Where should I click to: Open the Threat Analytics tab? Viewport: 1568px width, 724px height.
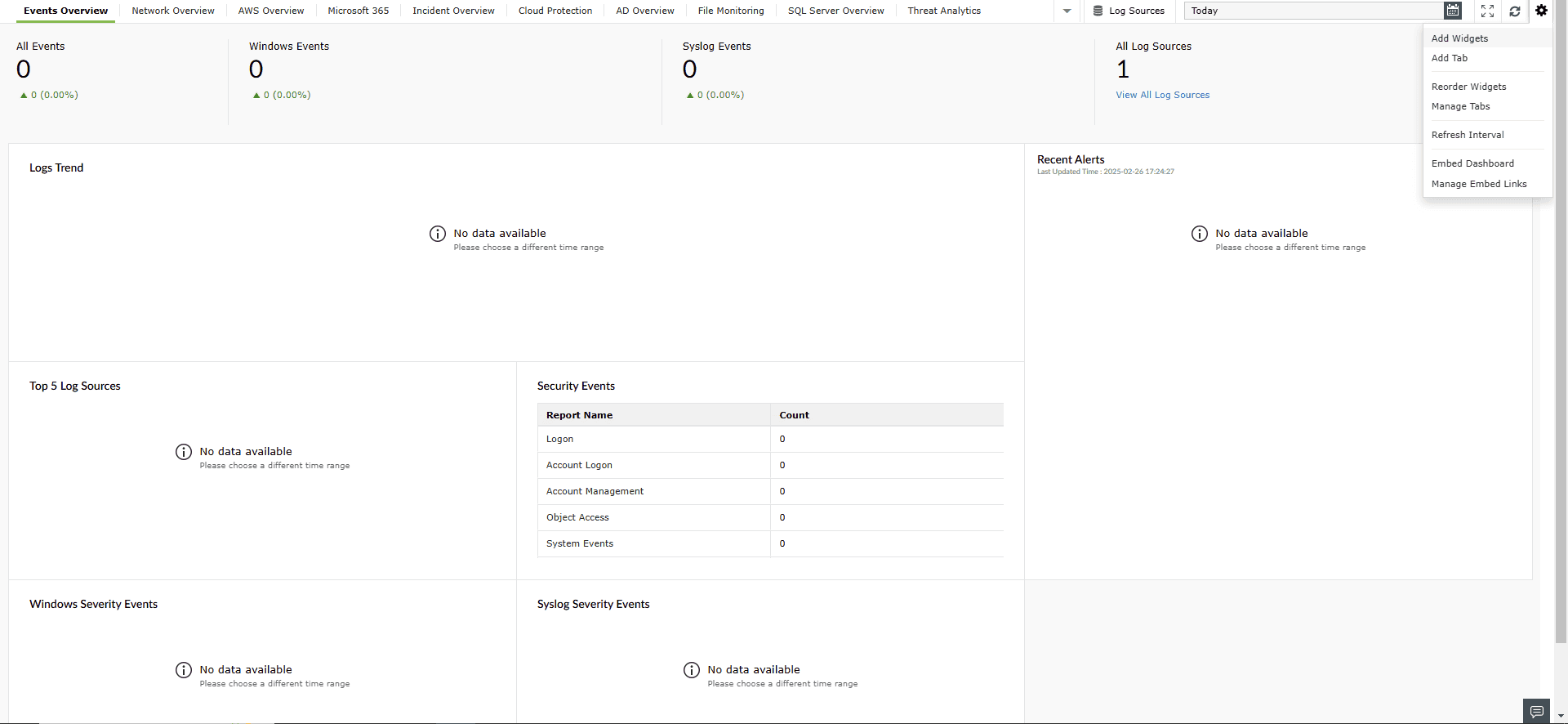(944, 11)
